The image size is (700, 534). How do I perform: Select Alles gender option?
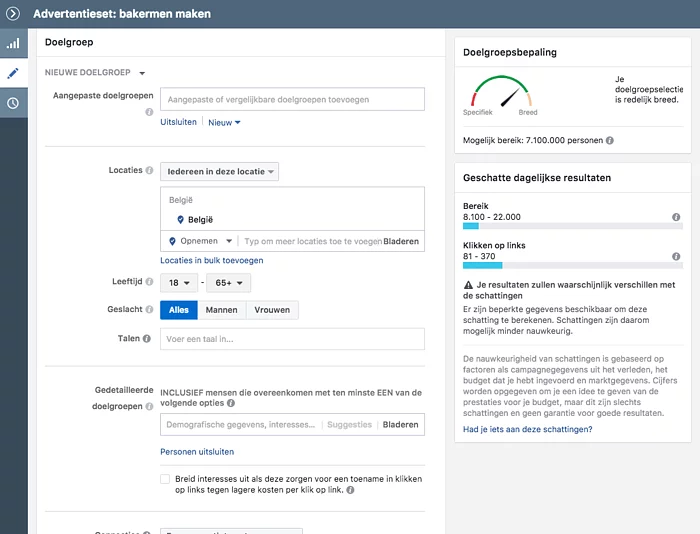point(179,310)
